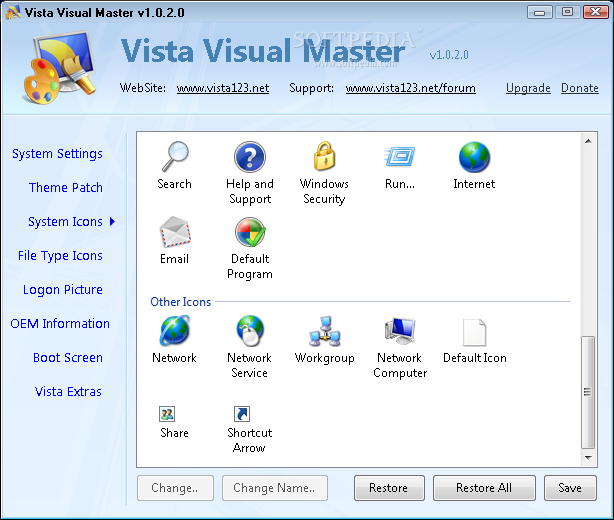Click the Restore All button
The width and height of the screenshot is (614, 520).
click(484, 488)
